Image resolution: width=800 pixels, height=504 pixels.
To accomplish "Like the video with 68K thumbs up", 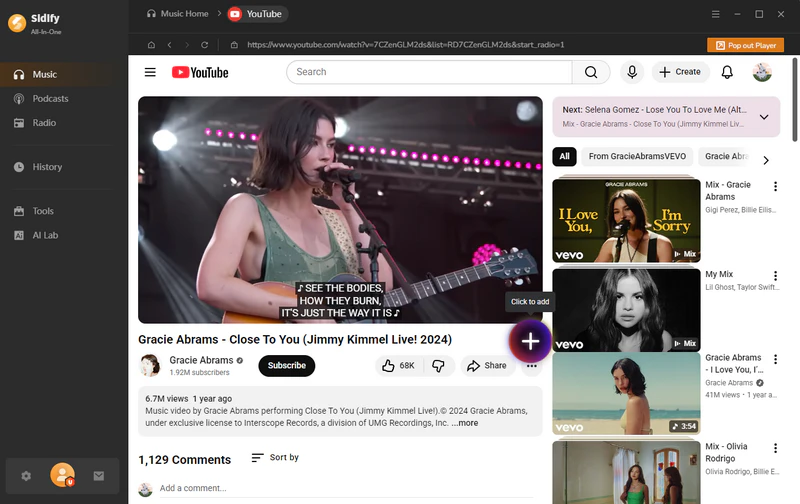I will click(399, 366).
